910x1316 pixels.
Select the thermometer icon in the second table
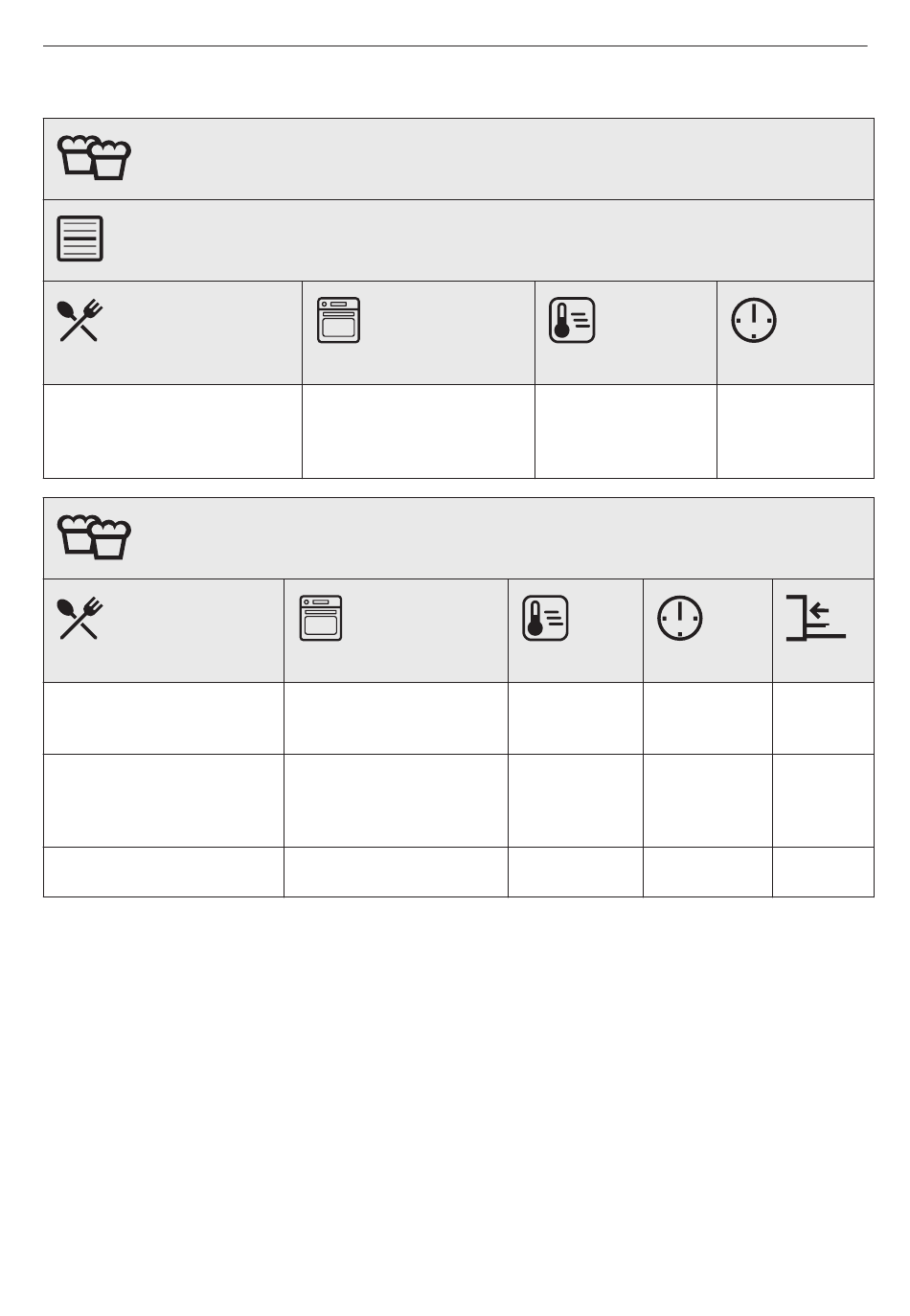pos(545,618)
